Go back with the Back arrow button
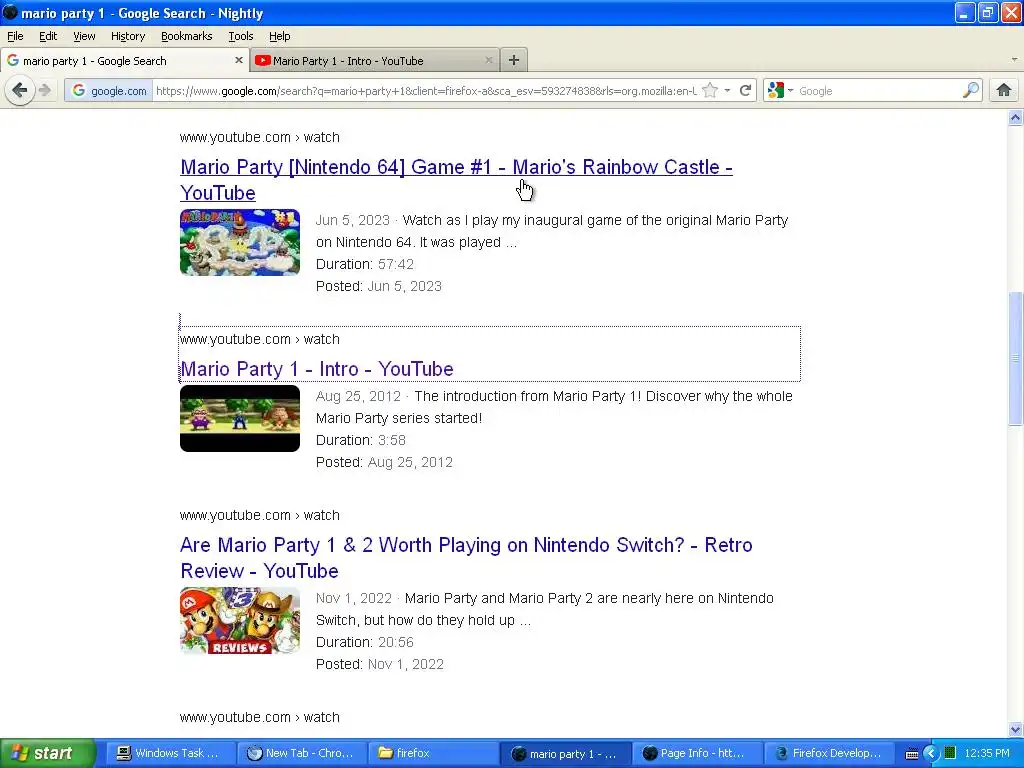Screen dimensions: 1024x768 (20, 90)
